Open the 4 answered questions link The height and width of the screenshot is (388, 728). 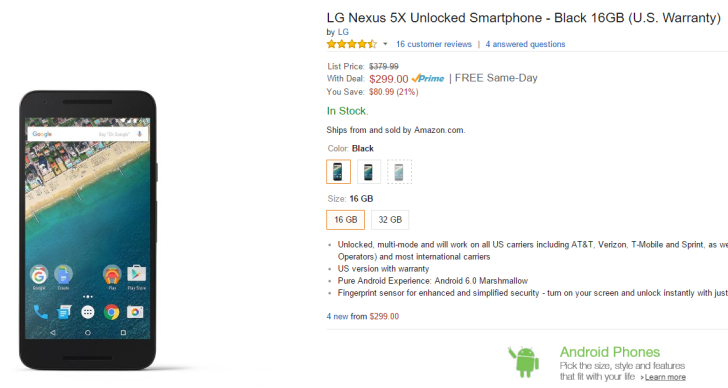(x=525, y=44)
